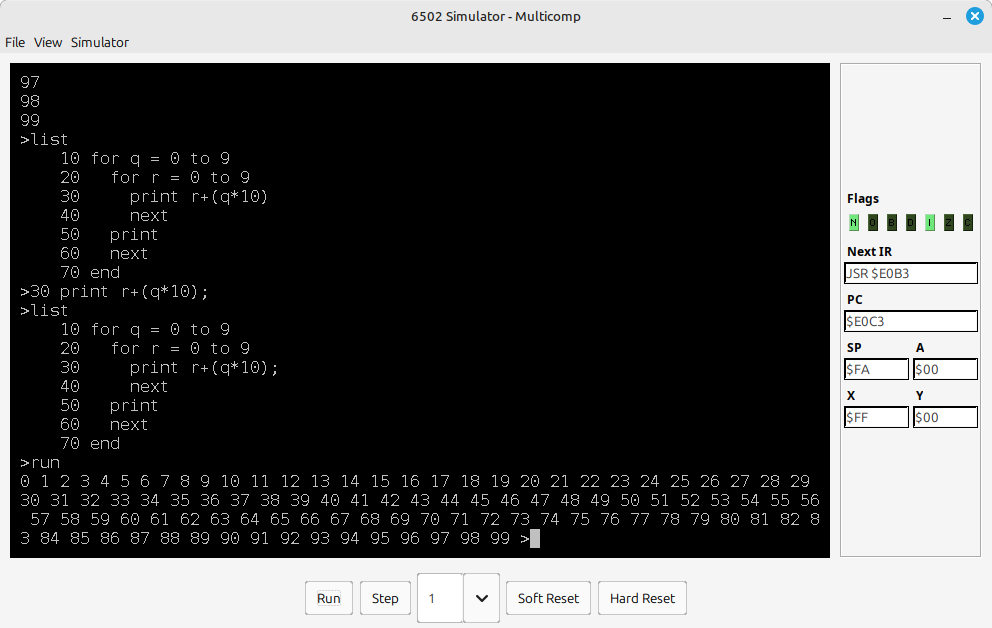Click the Hard Reset button
992x628 pixels.
[642, 598]
